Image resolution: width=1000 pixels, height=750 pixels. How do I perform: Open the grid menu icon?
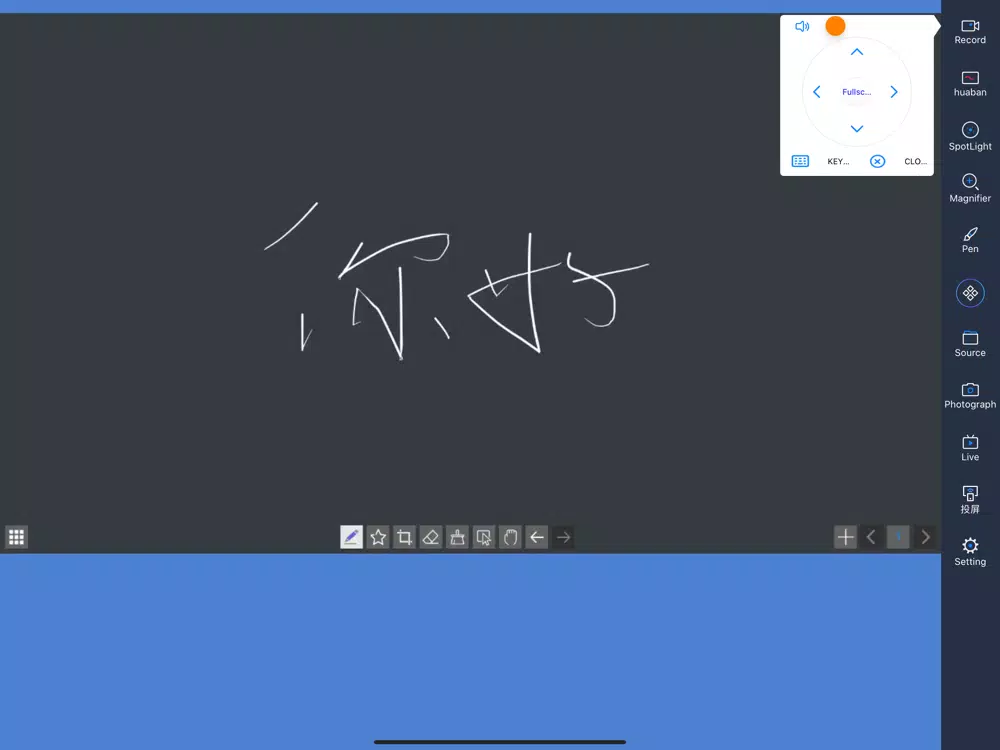tap(17, 537)
